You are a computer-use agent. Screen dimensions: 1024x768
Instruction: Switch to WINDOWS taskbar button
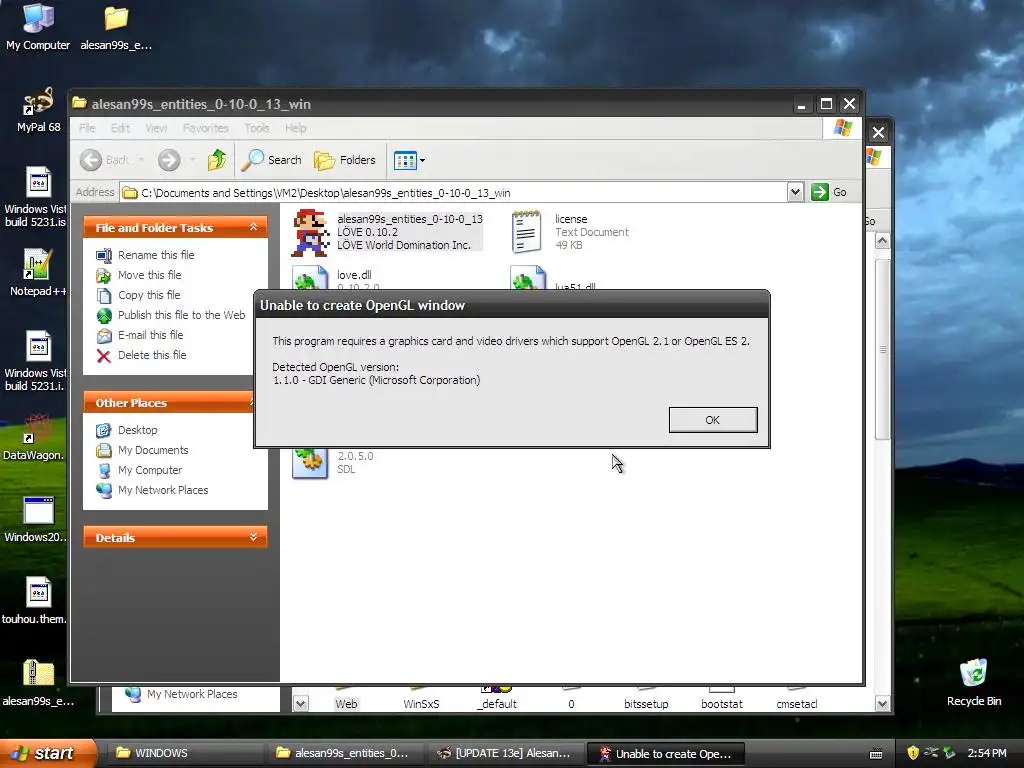click(x=184, y=753)
